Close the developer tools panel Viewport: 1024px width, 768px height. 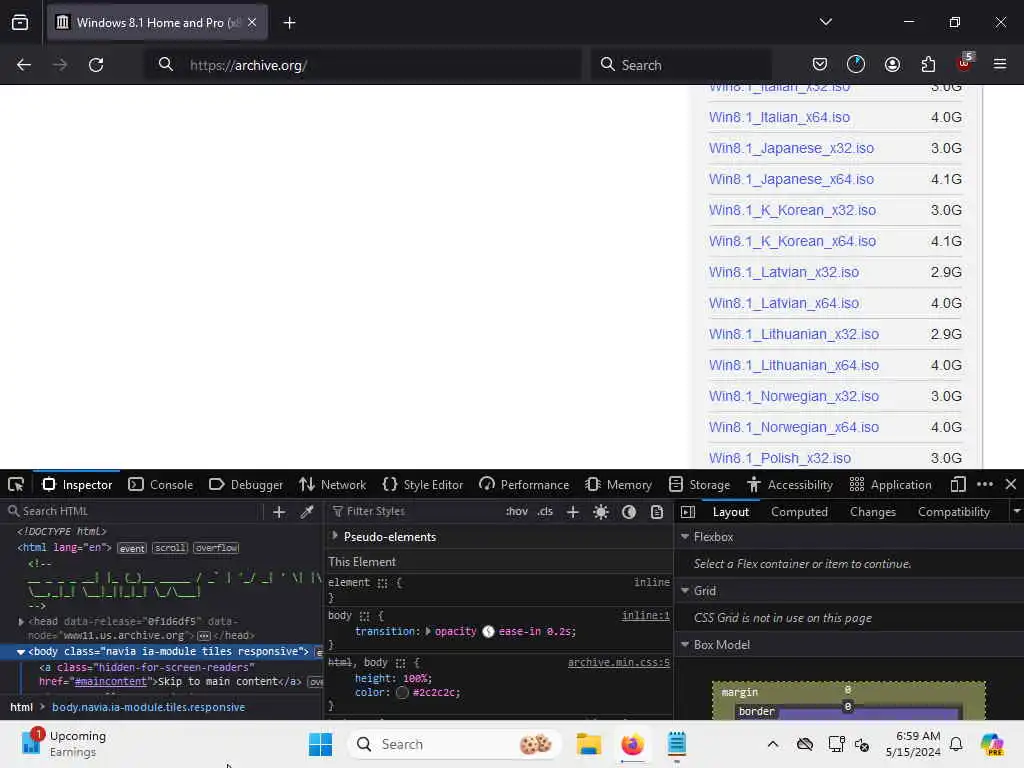pos(1010,485)
